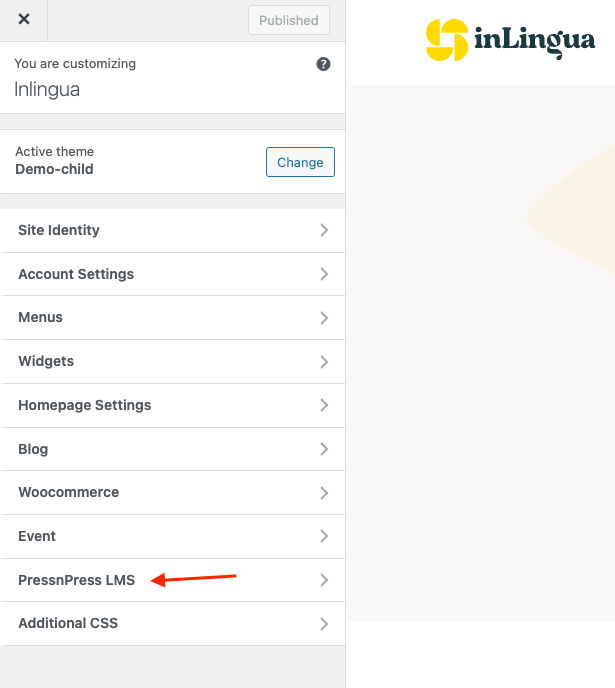
Task: Click the Demo-child active theme name
Action: [x=54, y=169]
